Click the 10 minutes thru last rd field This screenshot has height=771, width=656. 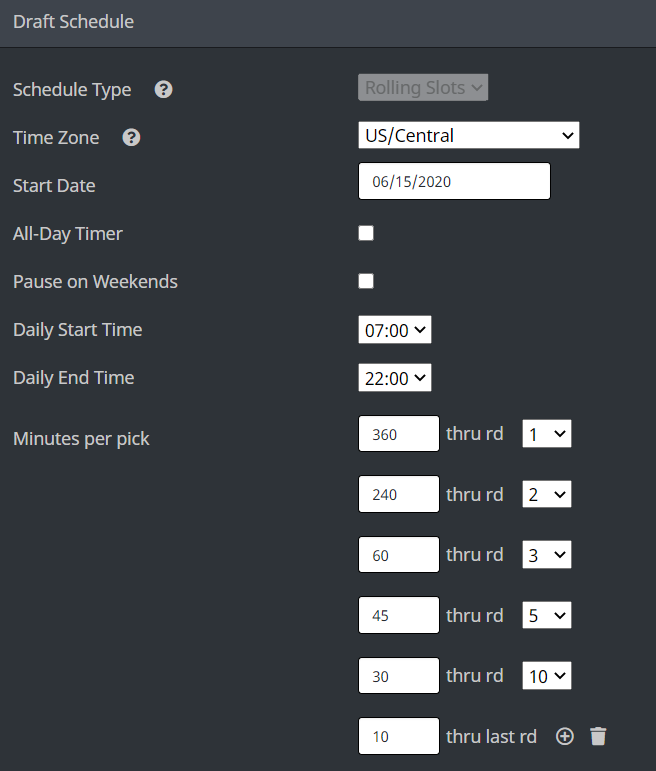(399, 736)
